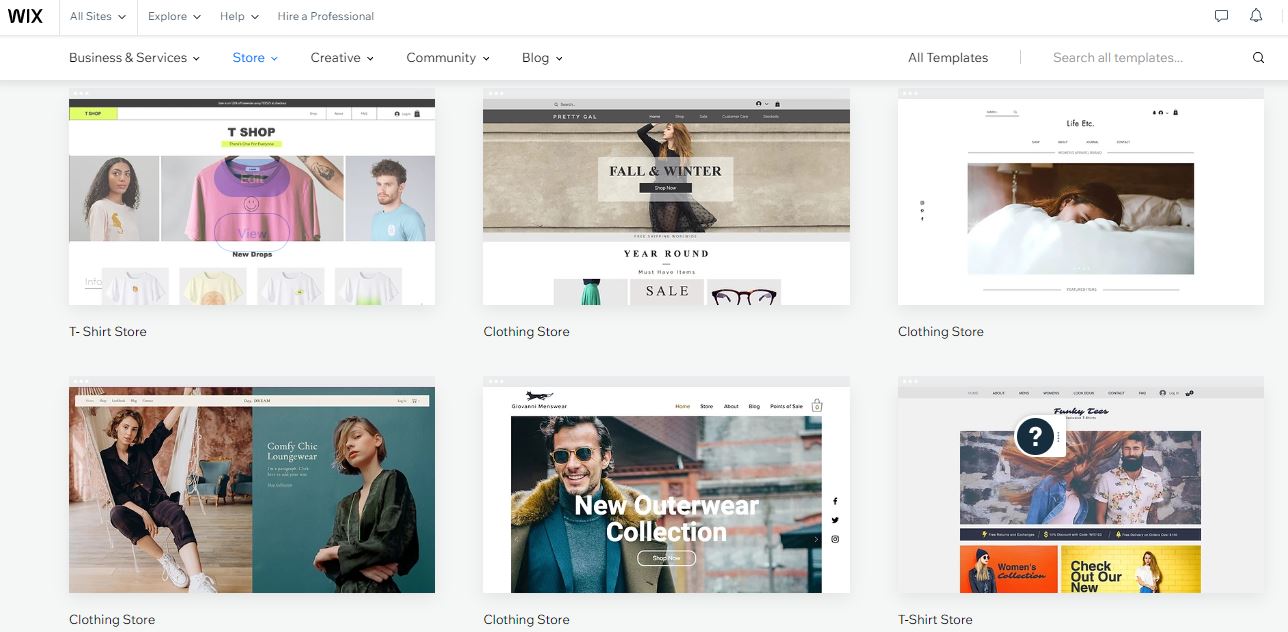Viewport: 1288px width, 632px height.
Task: Click the round question mark help badge
Action: (x=1035, y=436)
